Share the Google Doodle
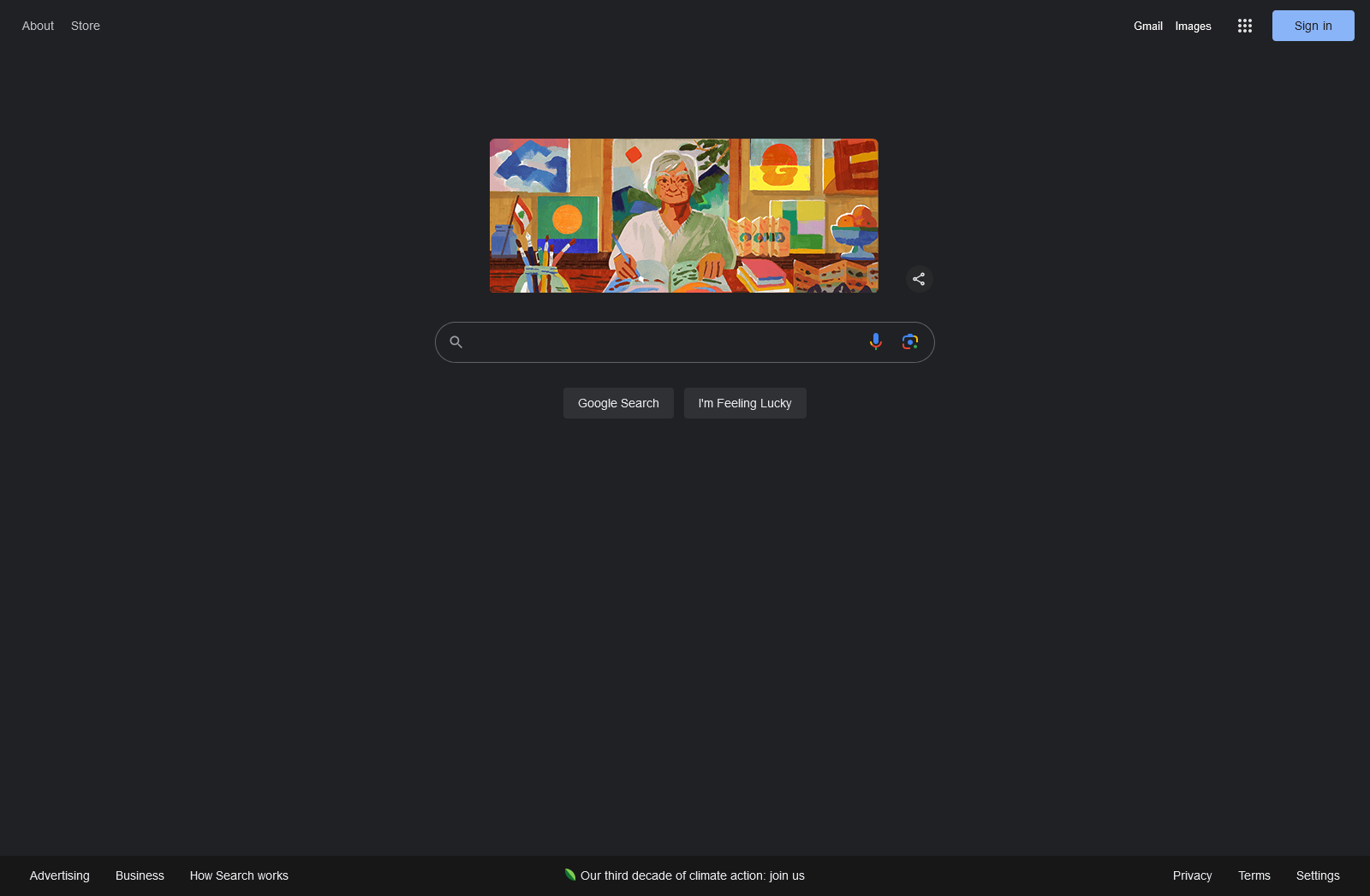Image resolution: width=1370 pixels, height=896 pixels. pyautogui.click(x=919, y=279)
